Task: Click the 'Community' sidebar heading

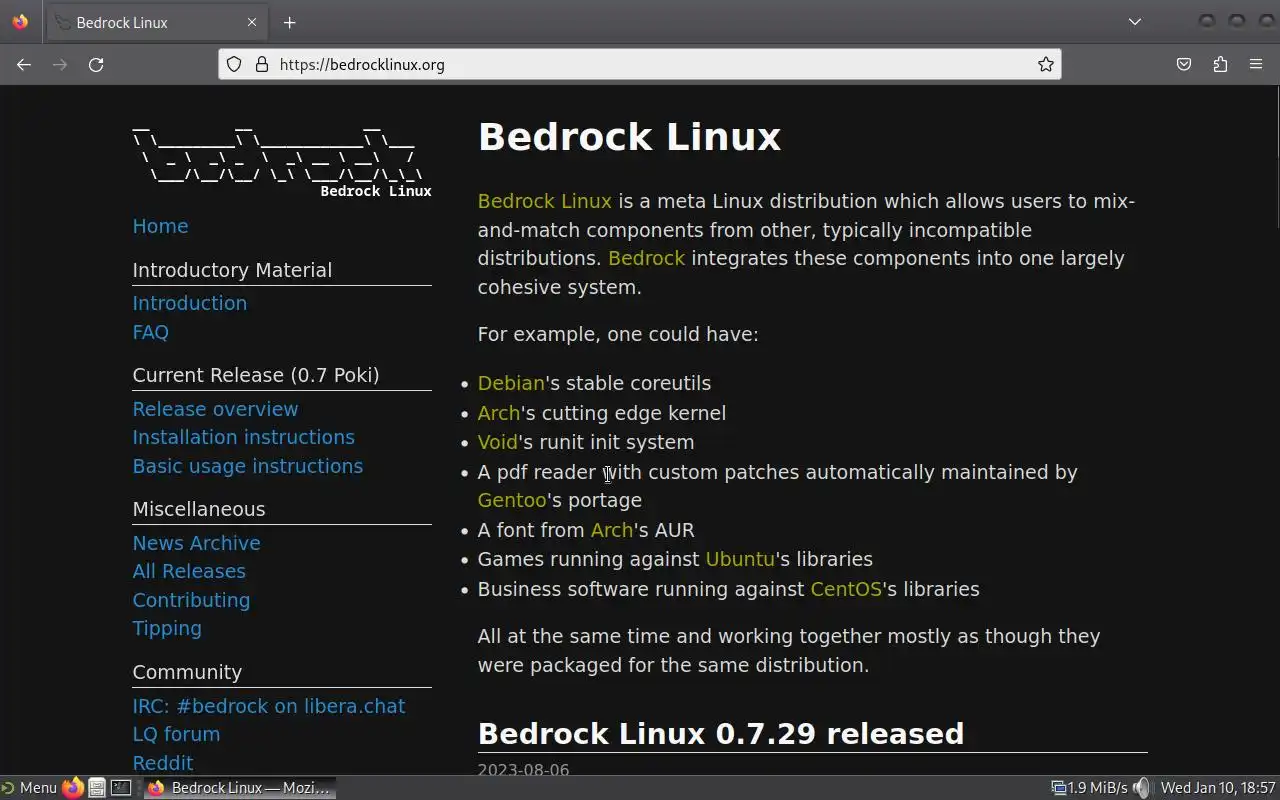Action: point(187,672)
